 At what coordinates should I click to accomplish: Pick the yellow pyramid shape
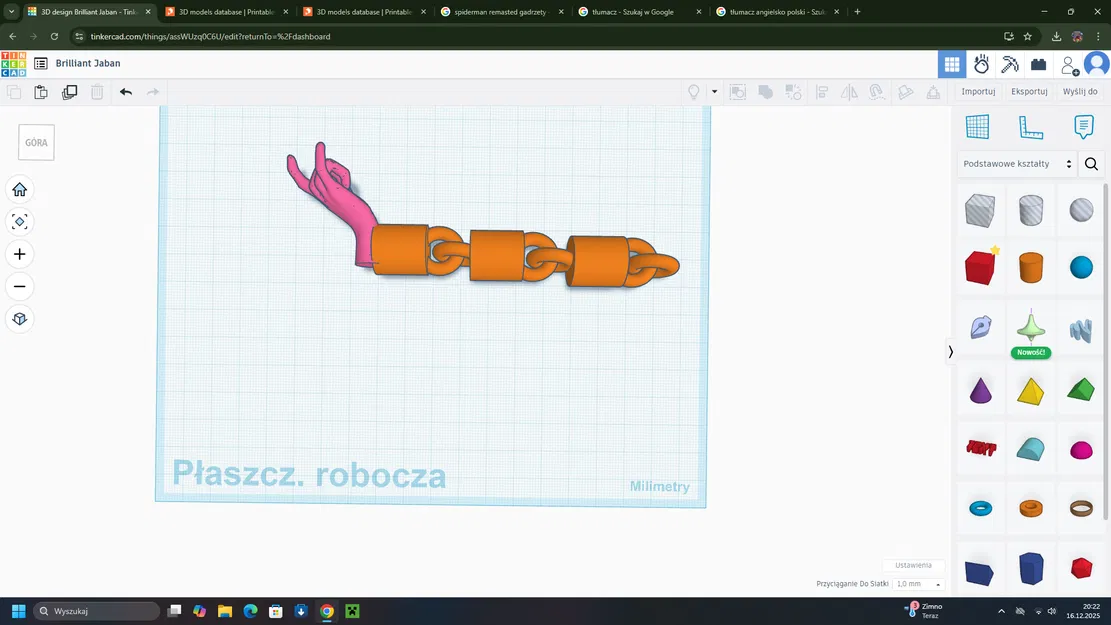point(1031,390)
